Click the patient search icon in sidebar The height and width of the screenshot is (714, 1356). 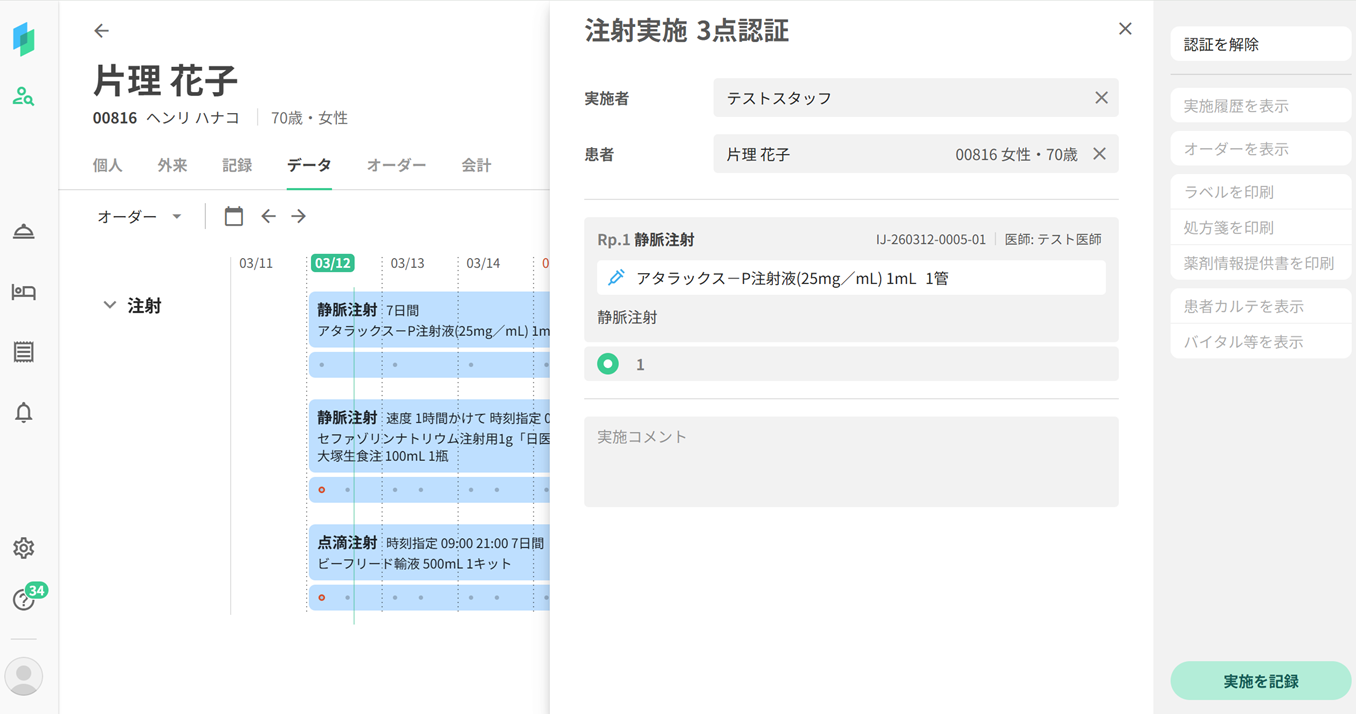pyautogui.click(x=23, y=97)
